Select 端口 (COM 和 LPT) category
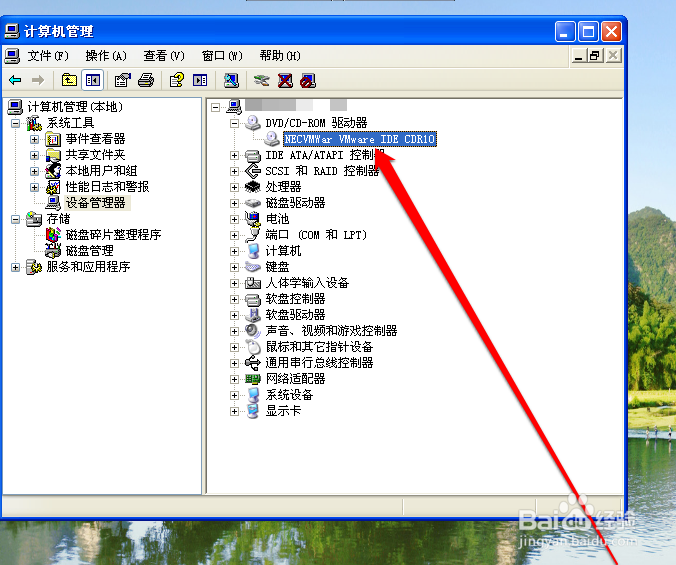The image size is (676, 565). [316, 235]
